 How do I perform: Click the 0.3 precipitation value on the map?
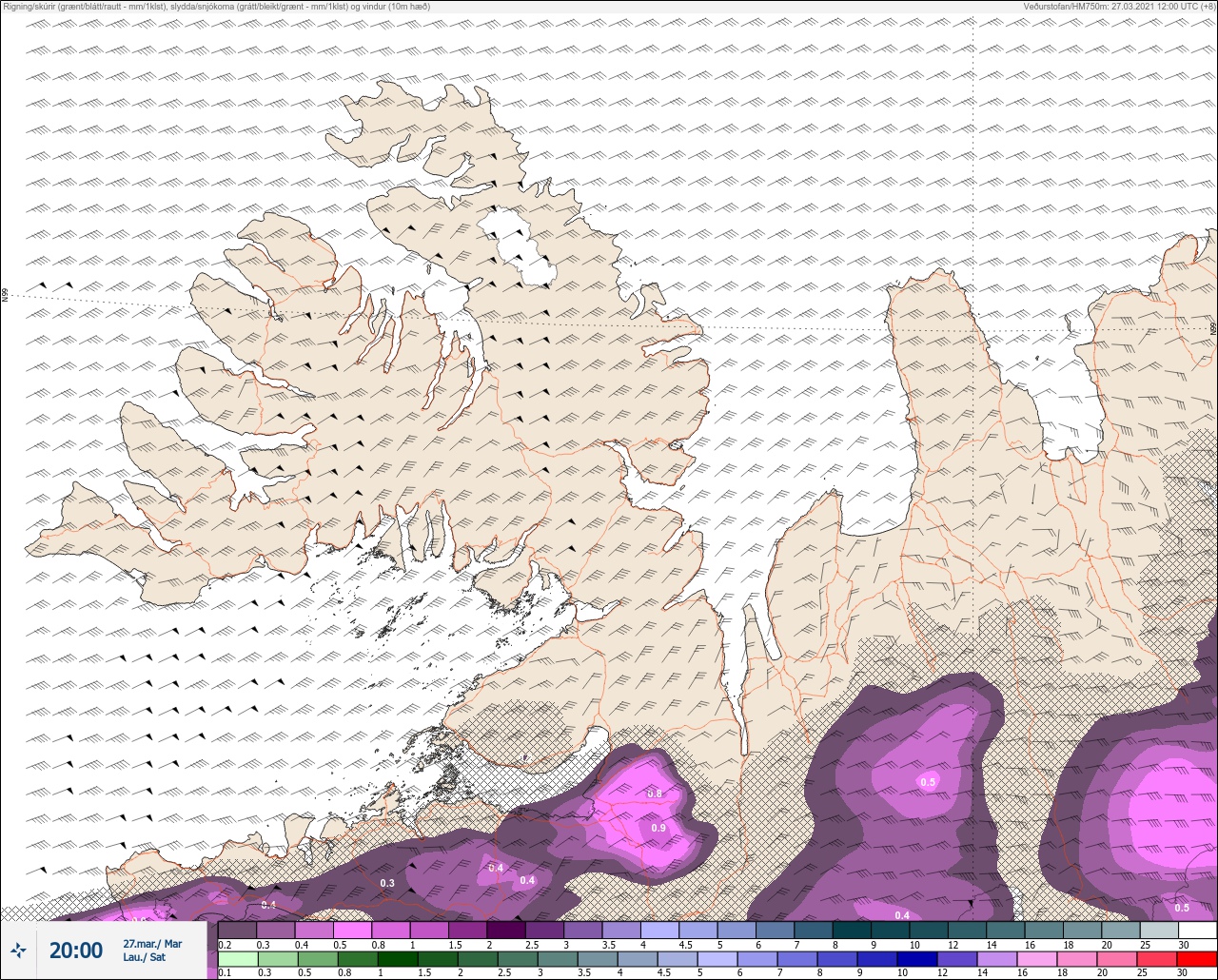pyautogui.click(x=387, y=884)
